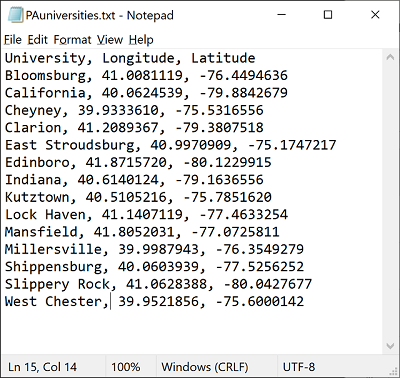
Task: Click on the Mansfield line
Action: click(142, 232)
